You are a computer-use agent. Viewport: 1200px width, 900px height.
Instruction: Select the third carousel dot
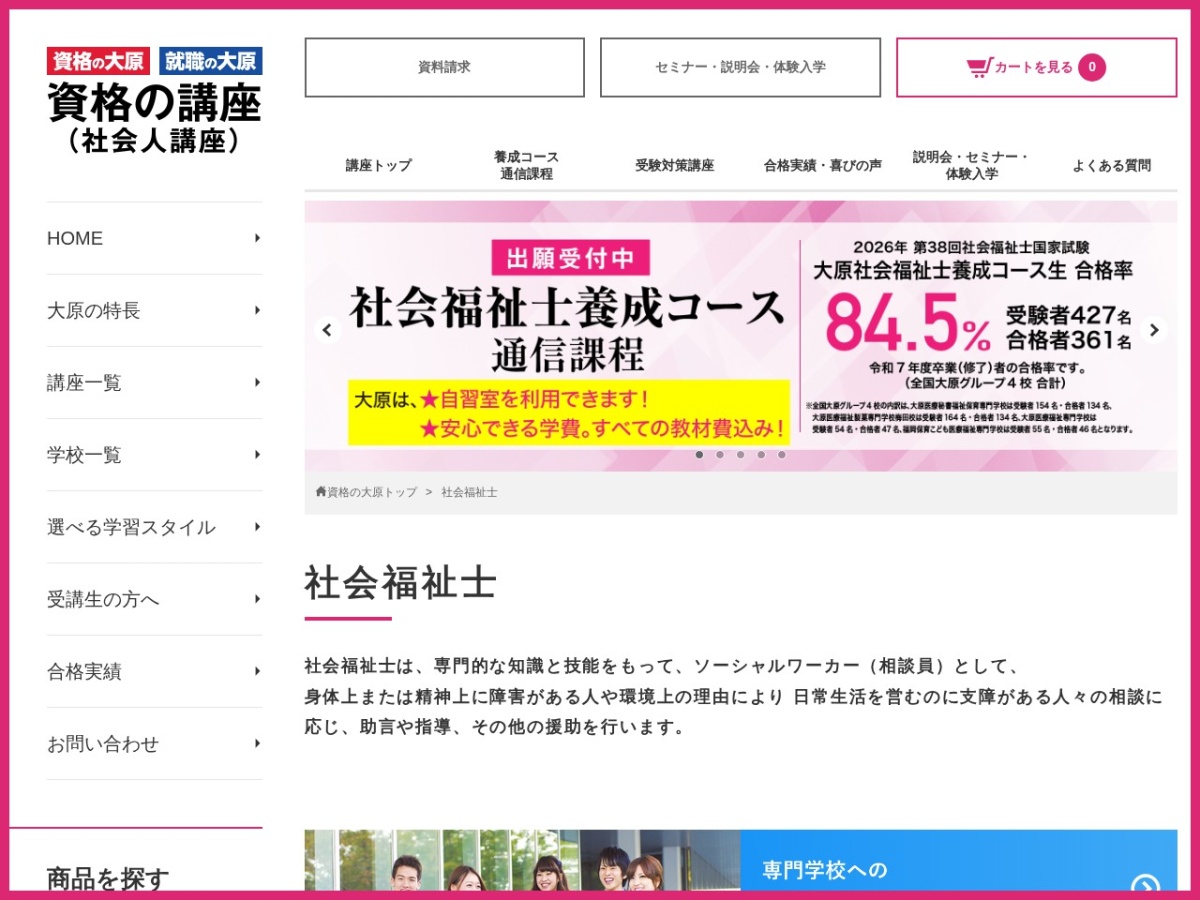[x=740, y=454]
